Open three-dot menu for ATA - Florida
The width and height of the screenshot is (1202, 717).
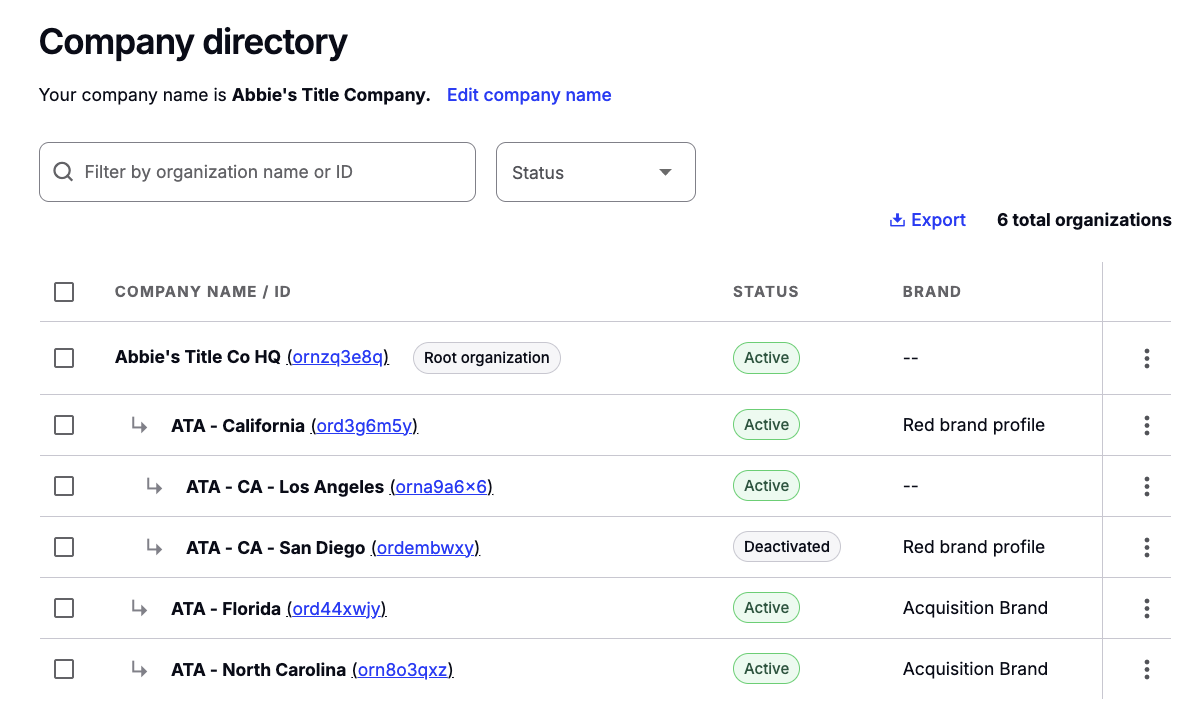[x=1146, y=608]
